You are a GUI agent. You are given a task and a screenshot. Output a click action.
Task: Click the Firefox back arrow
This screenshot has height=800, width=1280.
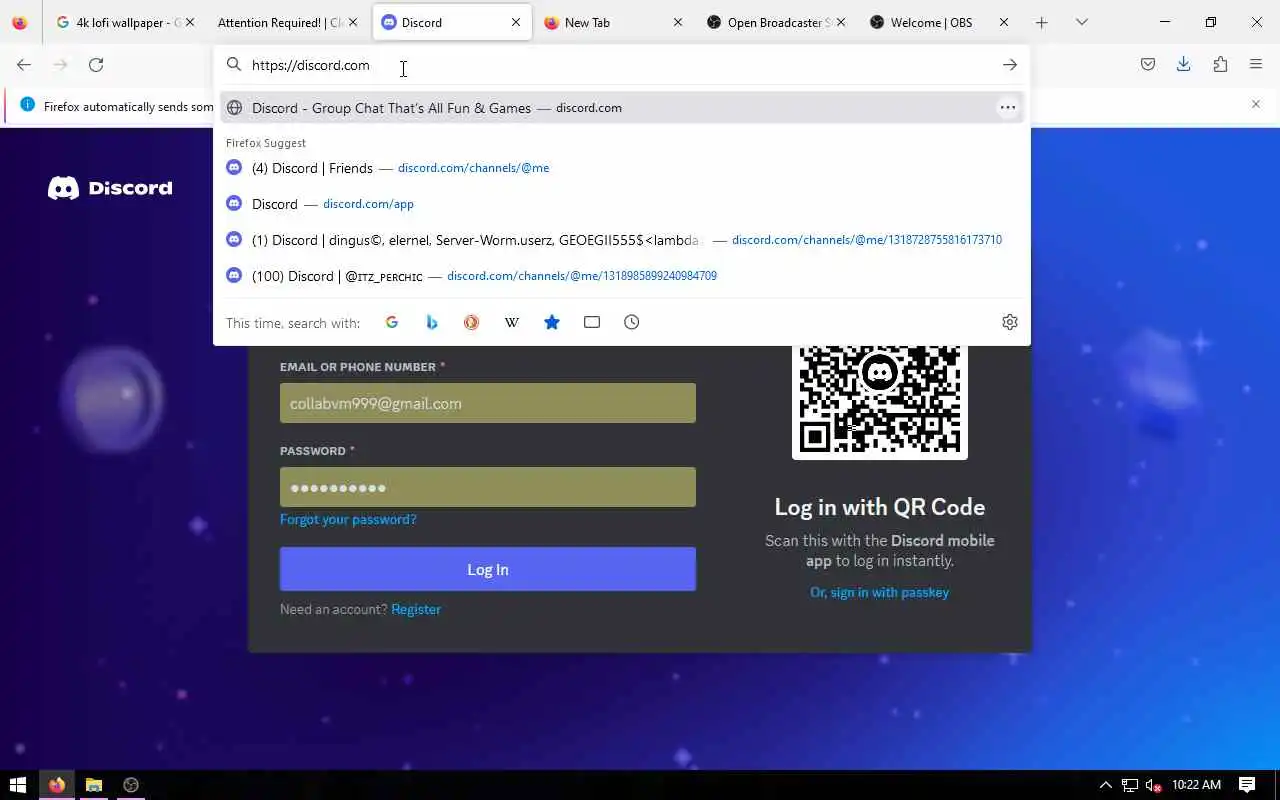[x=24, y=65]
